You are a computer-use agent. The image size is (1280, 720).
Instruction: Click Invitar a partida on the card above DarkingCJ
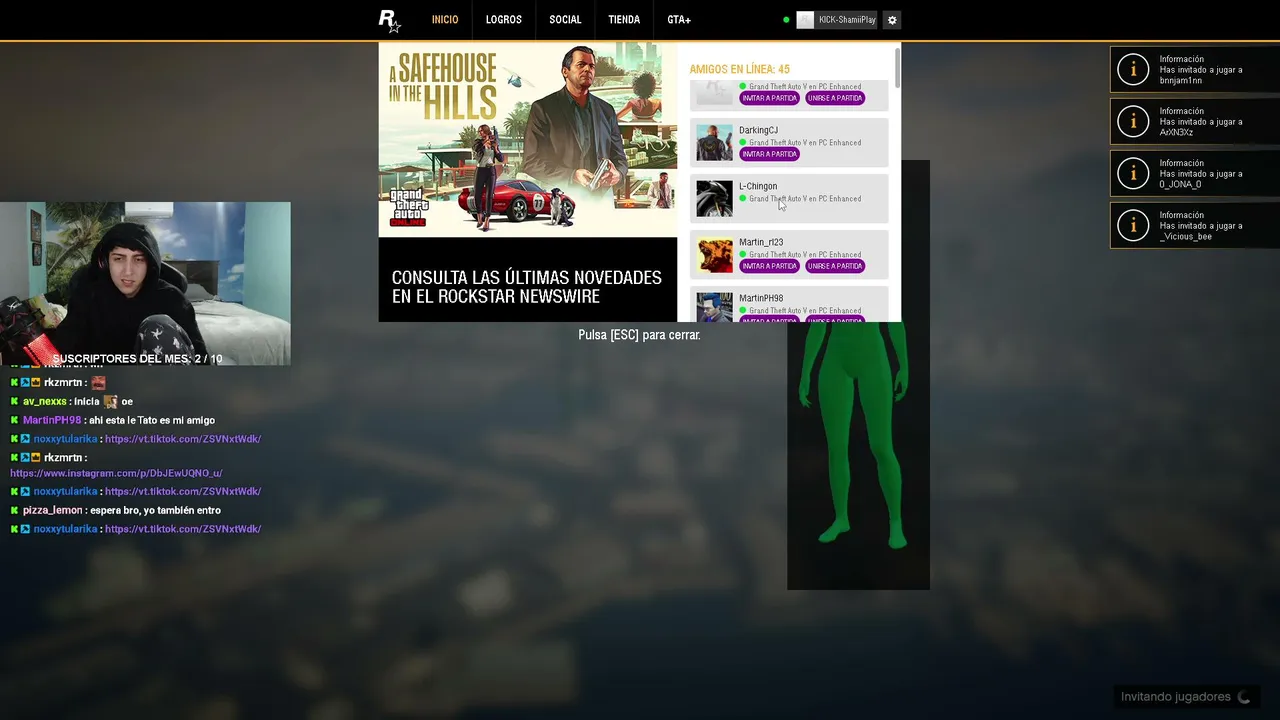click(x=769, y=98)
